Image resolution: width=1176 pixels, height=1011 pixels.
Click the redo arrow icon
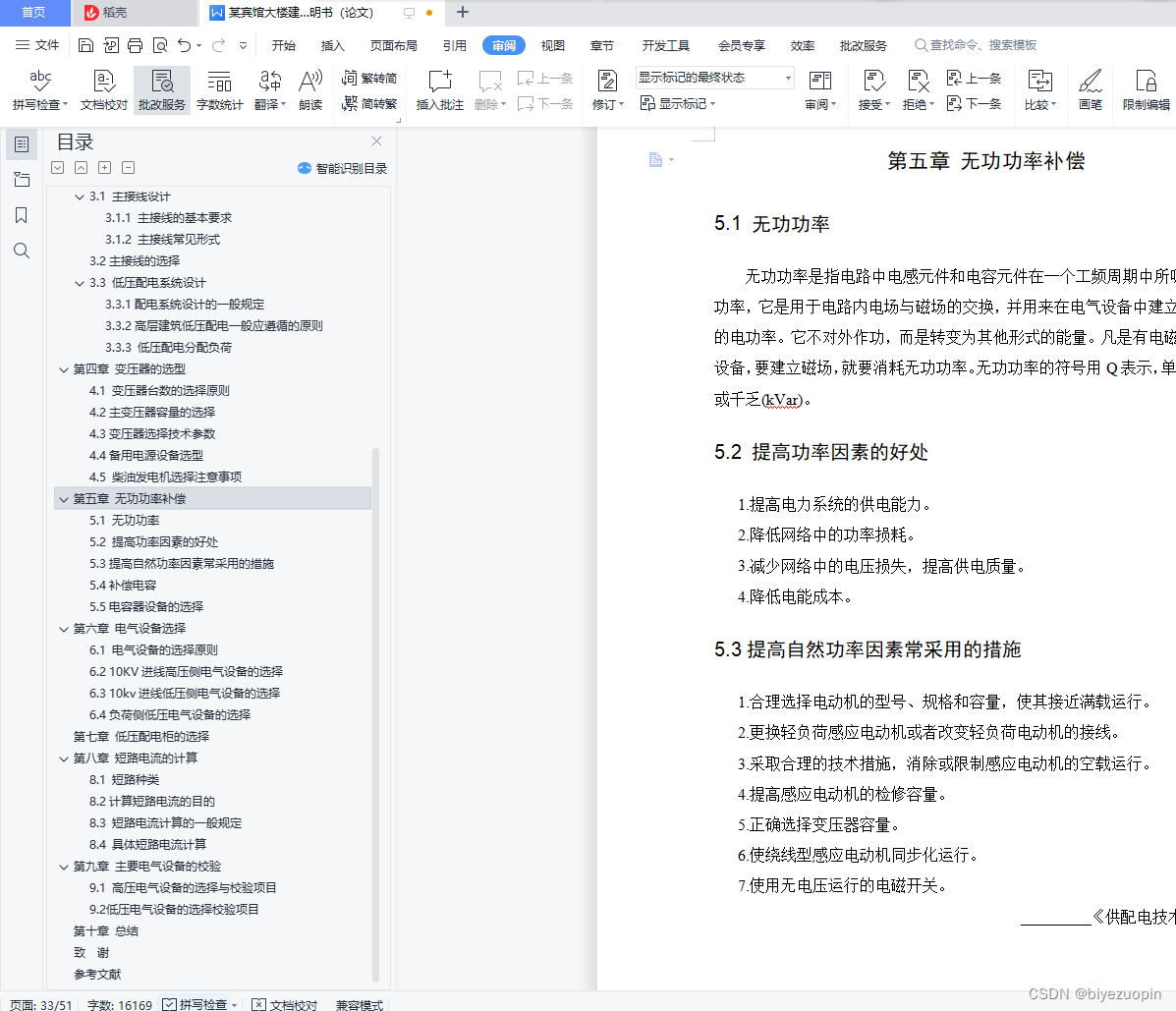pos(218,46)
